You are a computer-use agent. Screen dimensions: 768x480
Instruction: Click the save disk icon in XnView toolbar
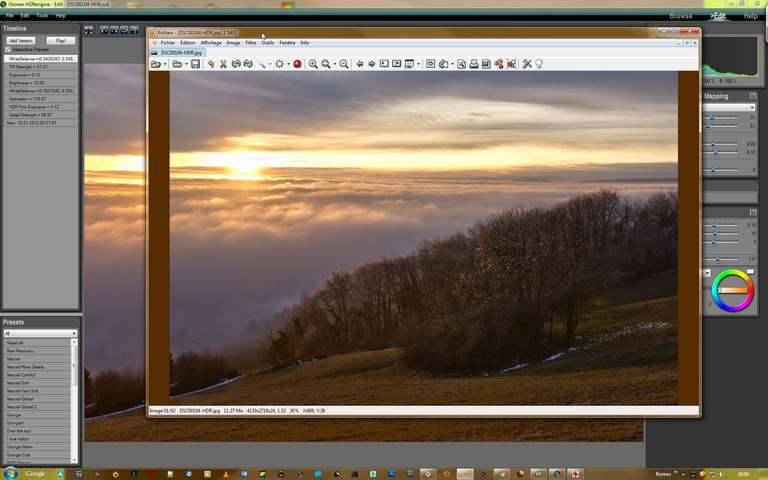pos(195,64)
